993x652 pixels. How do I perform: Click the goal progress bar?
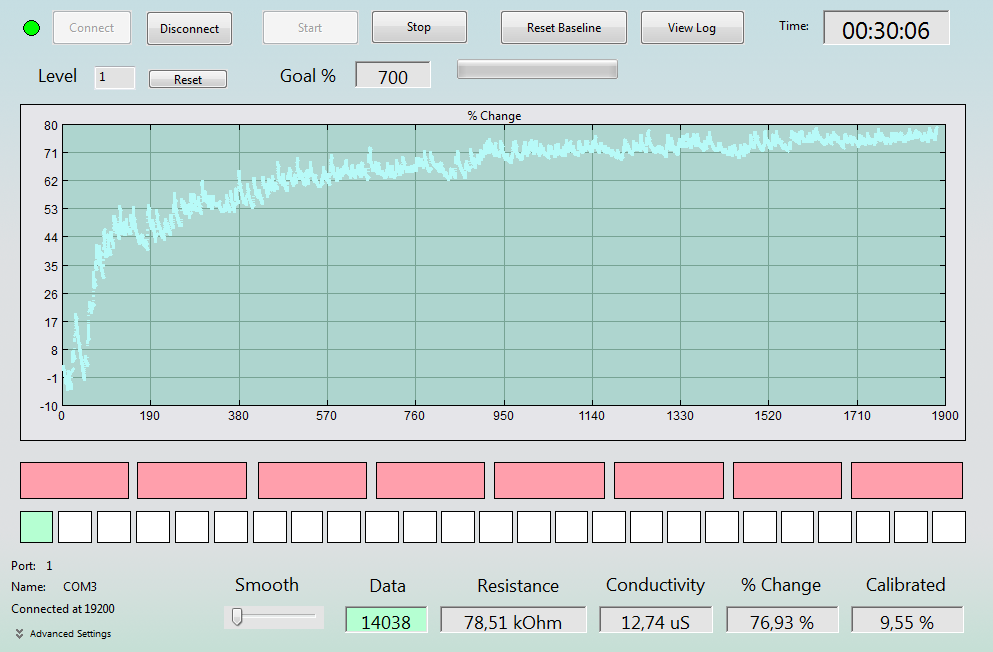click(x=537, y=70)
